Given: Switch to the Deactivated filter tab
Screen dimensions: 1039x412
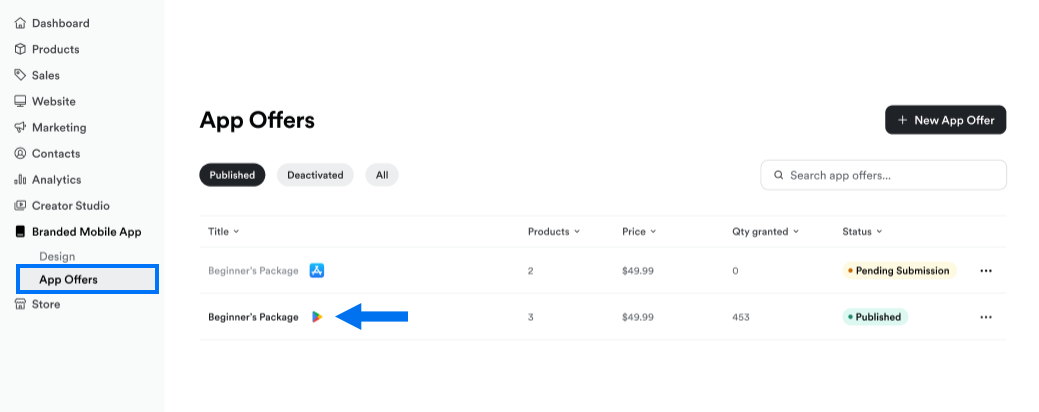Looking at the screenshot, I should pyautogui.click(x=315, y=175).
